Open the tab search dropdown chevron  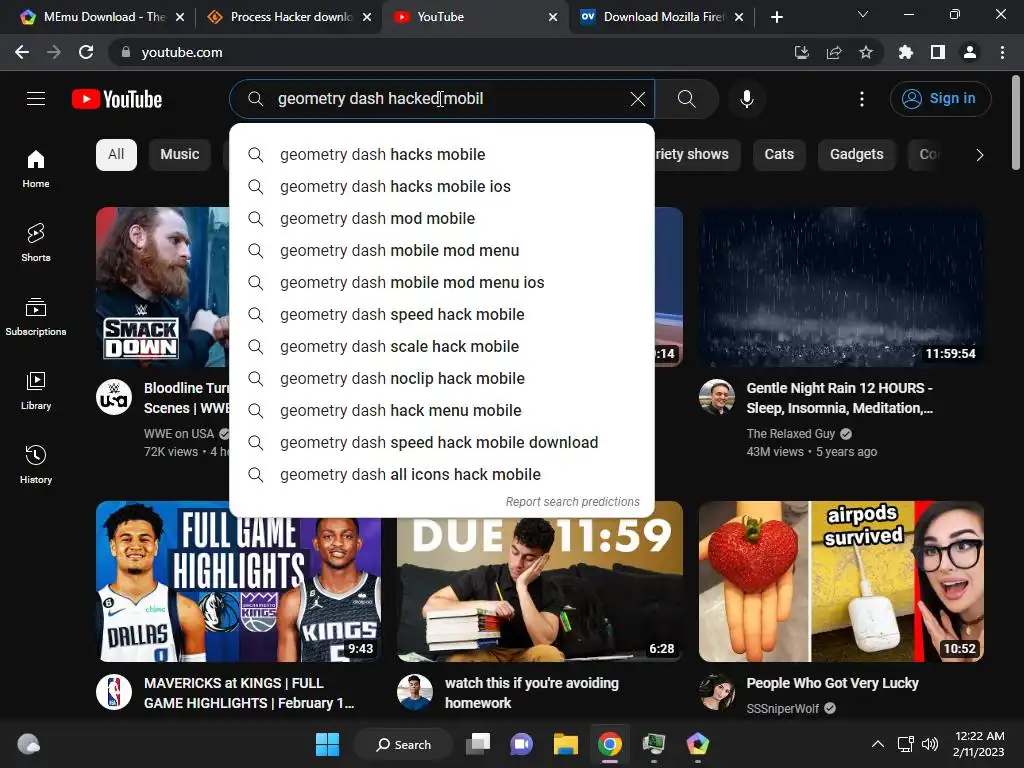point(863,14)
